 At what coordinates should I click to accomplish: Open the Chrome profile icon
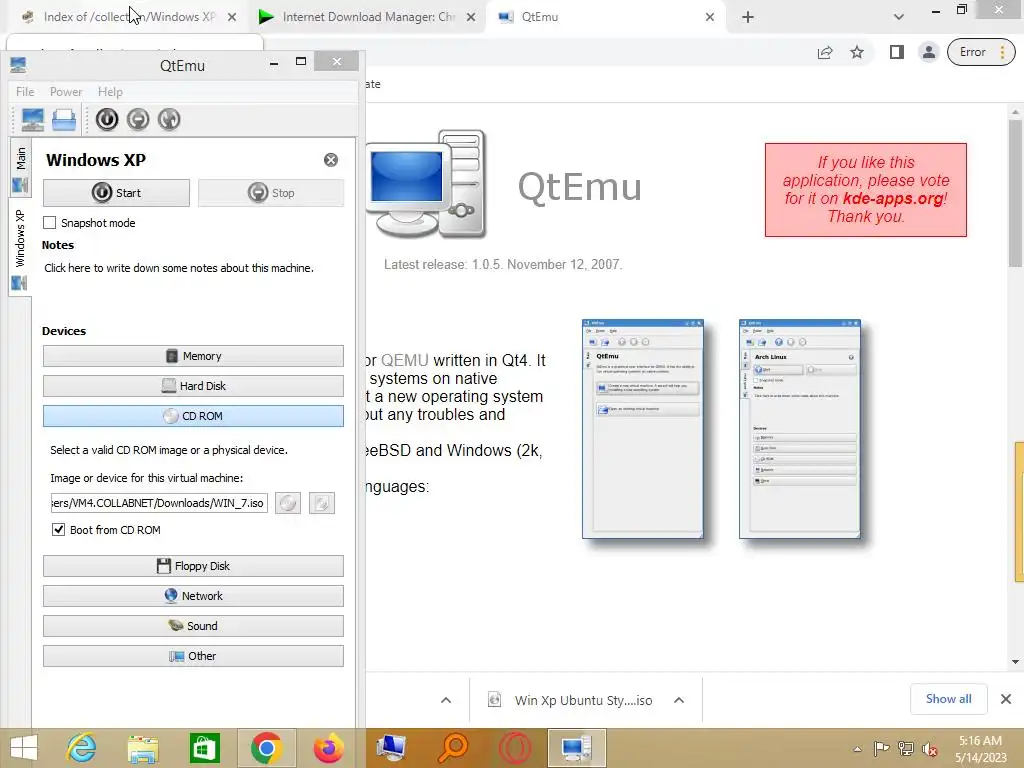[x=929, y=52]
